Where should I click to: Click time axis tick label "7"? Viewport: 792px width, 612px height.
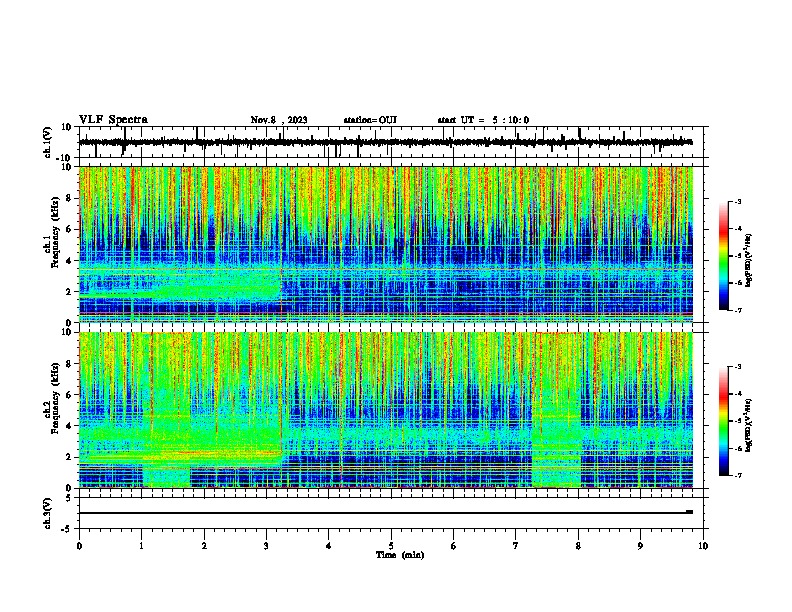pyautogui.click(x=516, y=546)
